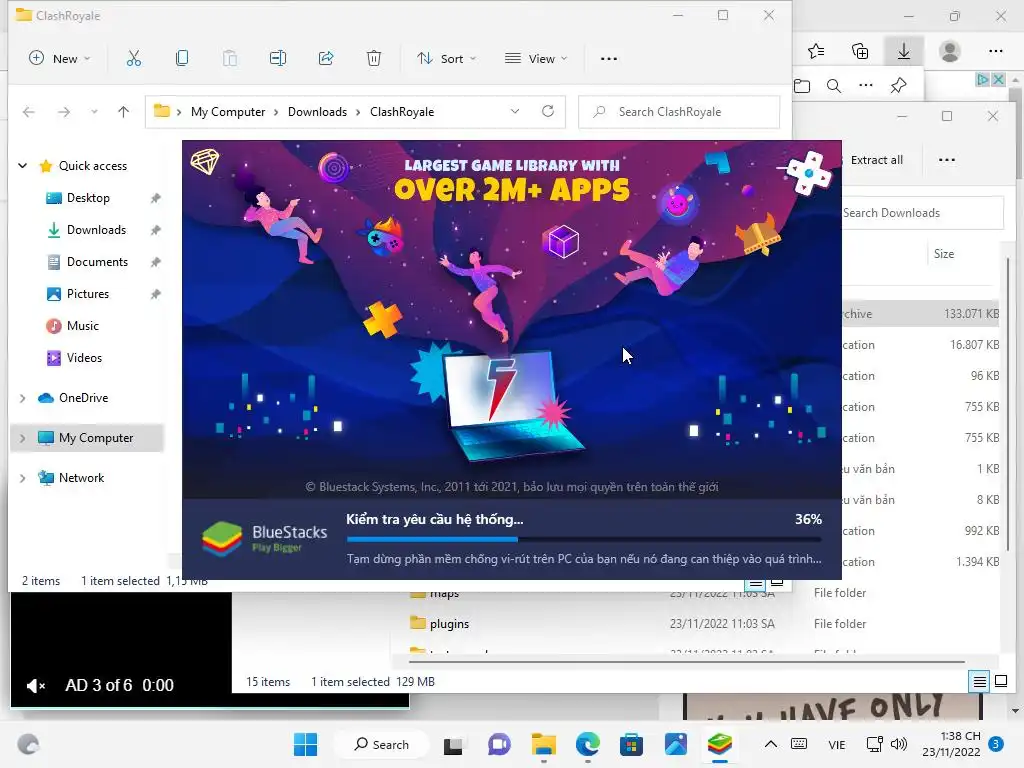Click the BlueStacks installer progress bar
This screenshot has height=768, width=1024.
point(584,539)
